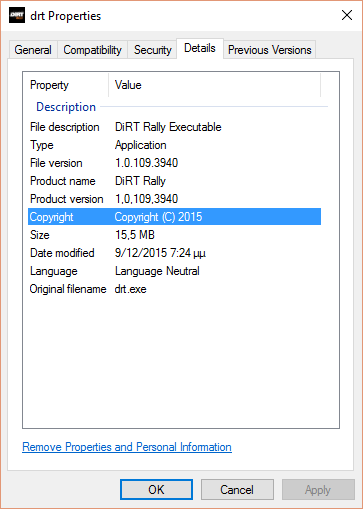Go to the Security tab
Viewport: 363px width, 509px height.
point(153,50)
